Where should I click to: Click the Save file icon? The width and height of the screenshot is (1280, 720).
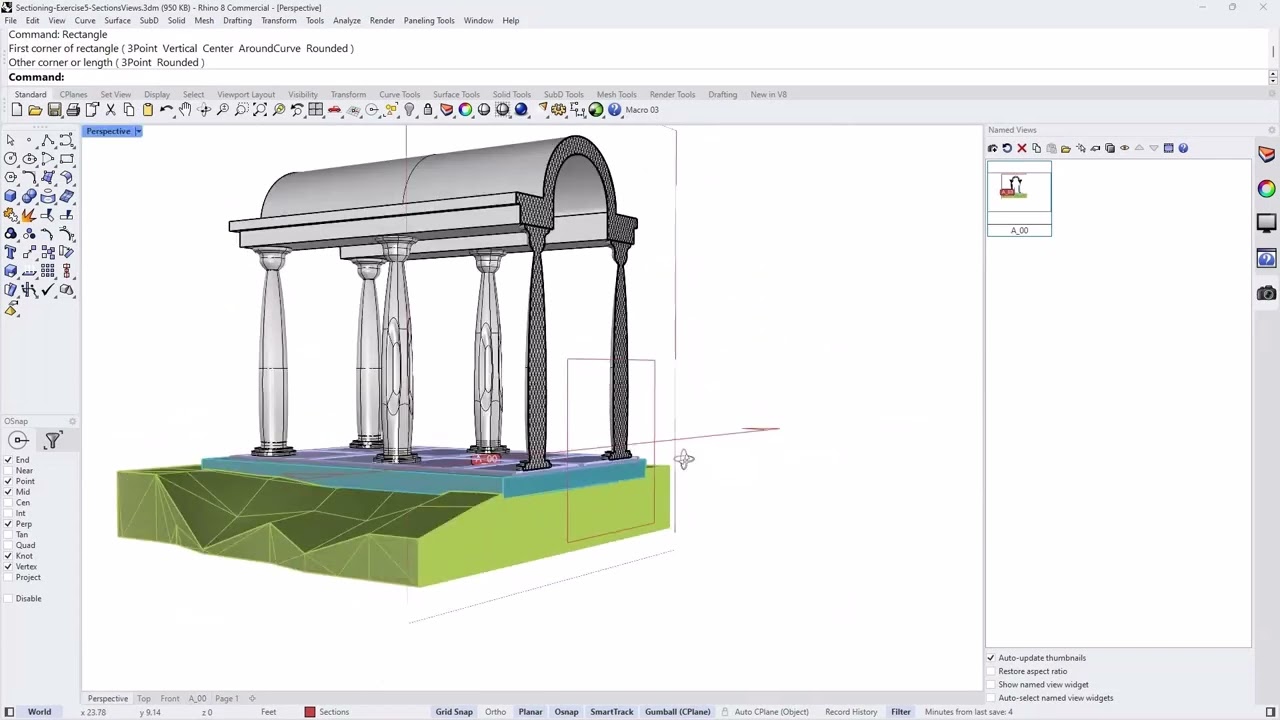tap(55, 110)
